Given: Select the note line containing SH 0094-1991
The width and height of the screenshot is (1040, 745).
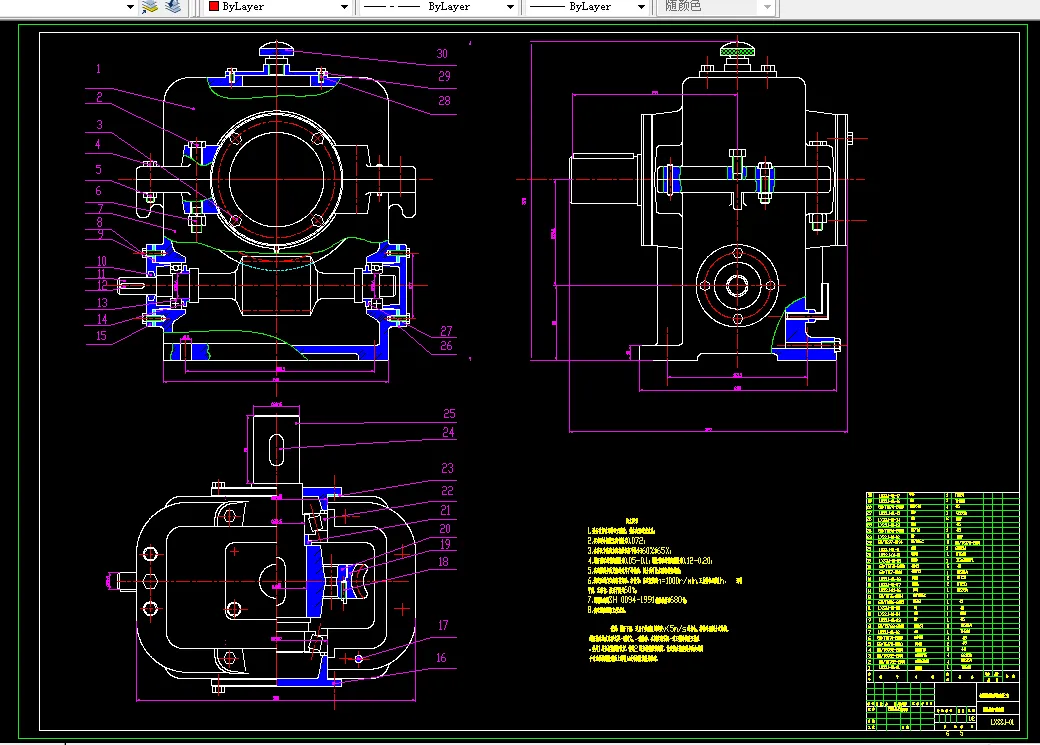Looking at the screenshot, I should (x=637, y=600).
